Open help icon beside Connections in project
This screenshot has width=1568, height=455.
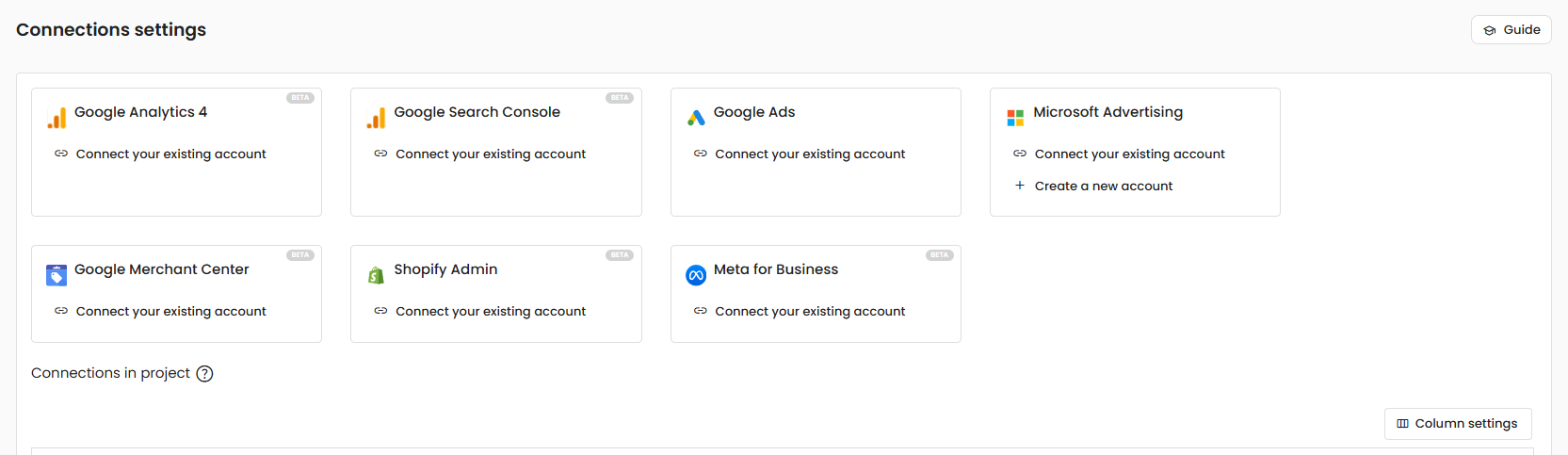coord(204,374)
